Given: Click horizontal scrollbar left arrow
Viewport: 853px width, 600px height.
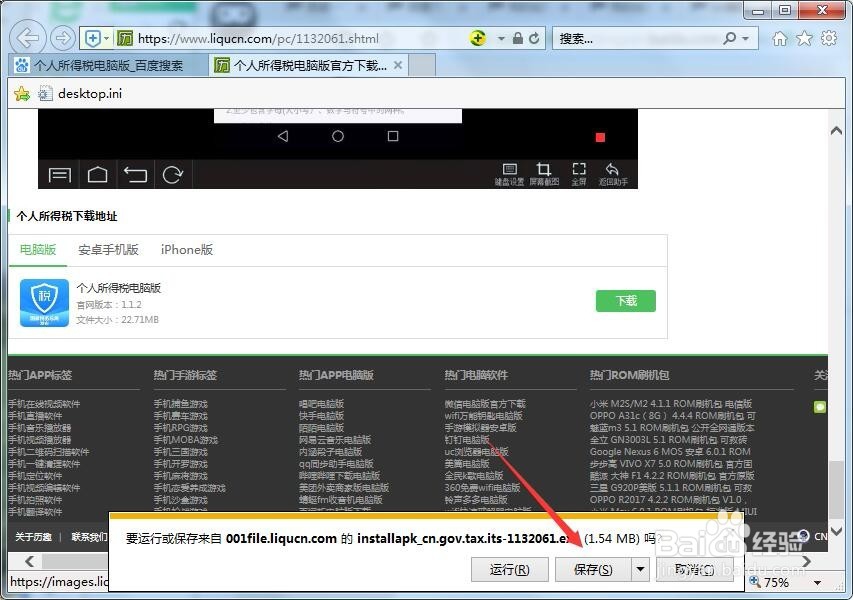Looking at the screenshot, I should [29, 561].
